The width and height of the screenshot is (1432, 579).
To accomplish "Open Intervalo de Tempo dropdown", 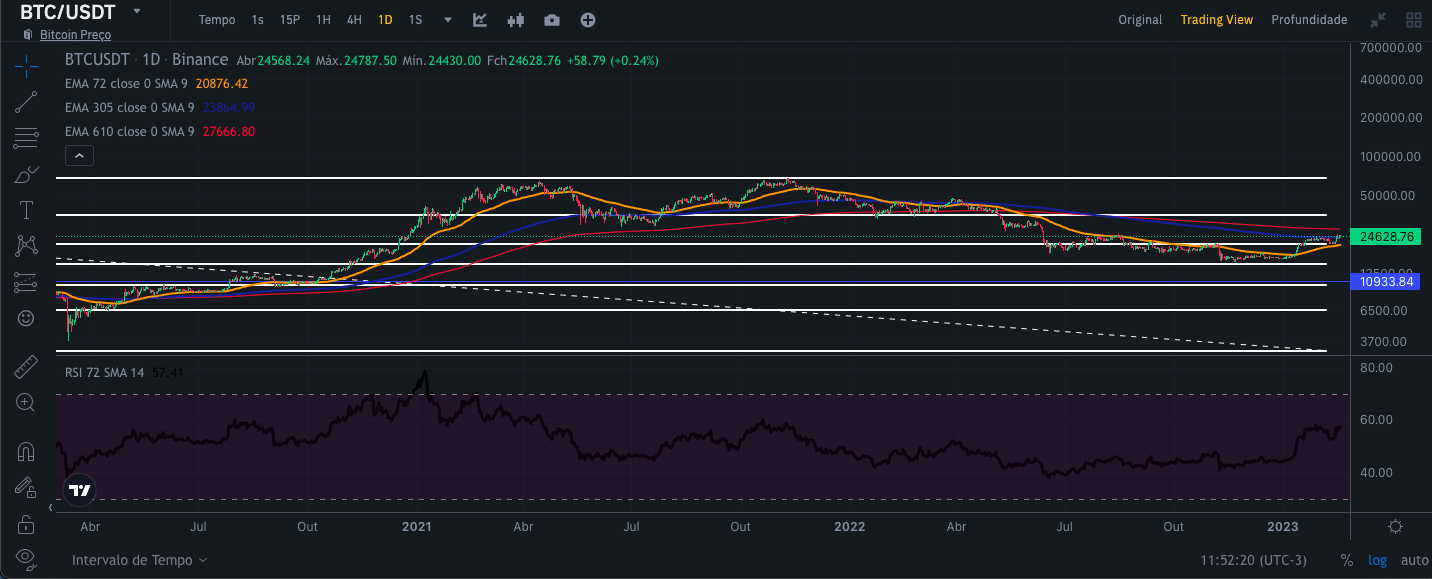I will [139, 561].
